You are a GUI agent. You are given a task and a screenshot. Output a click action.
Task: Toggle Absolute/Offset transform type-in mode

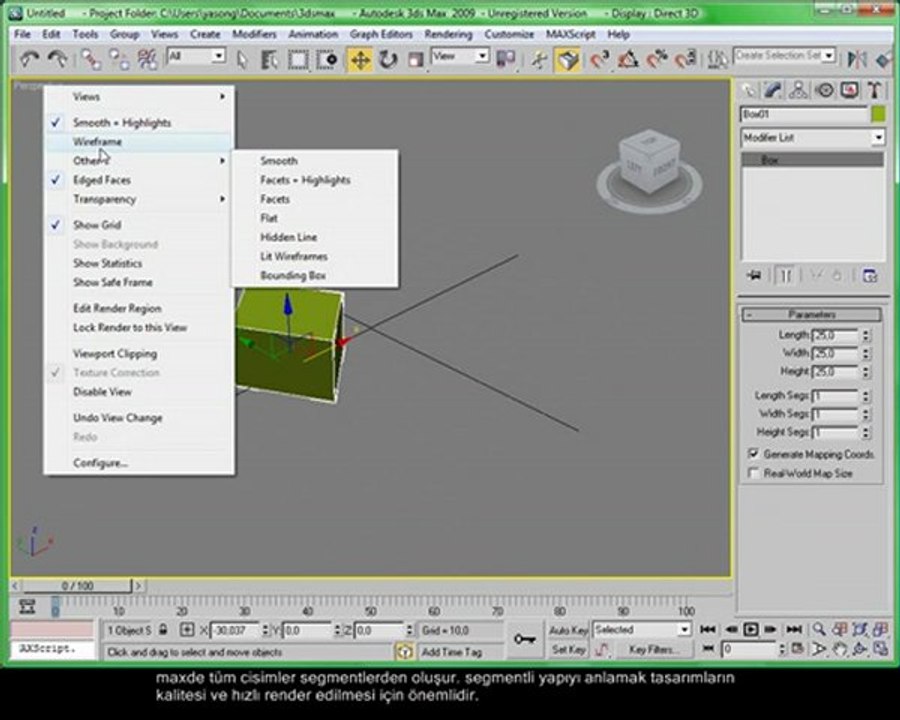point(187,630)
